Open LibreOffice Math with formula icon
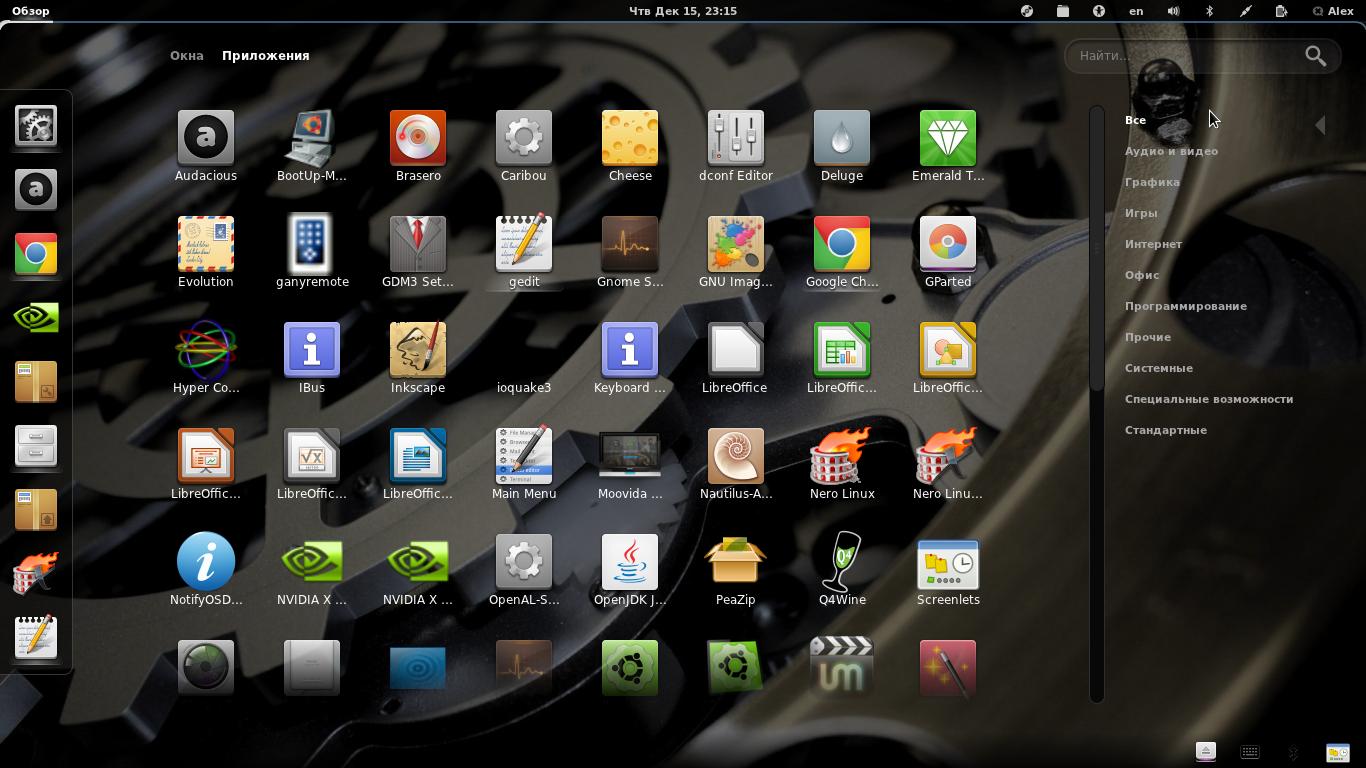Screen dimensions: 1366x768 point(312,464)
